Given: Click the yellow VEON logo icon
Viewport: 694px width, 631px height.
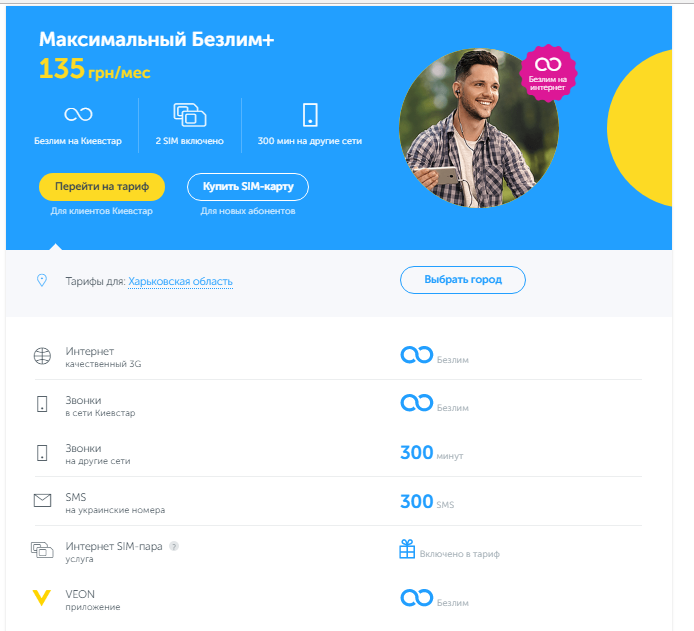Looking at the screenshot, I should [x=42, y=597].
